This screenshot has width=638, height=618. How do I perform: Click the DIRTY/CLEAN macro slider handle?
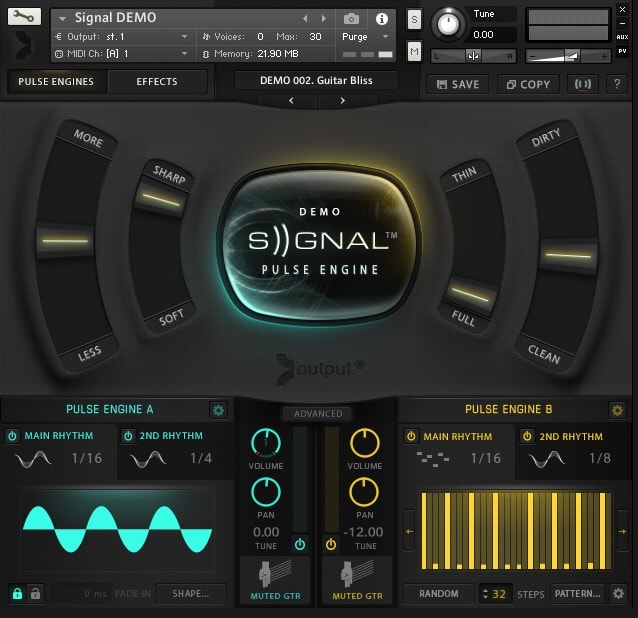(x=568, y=255)
